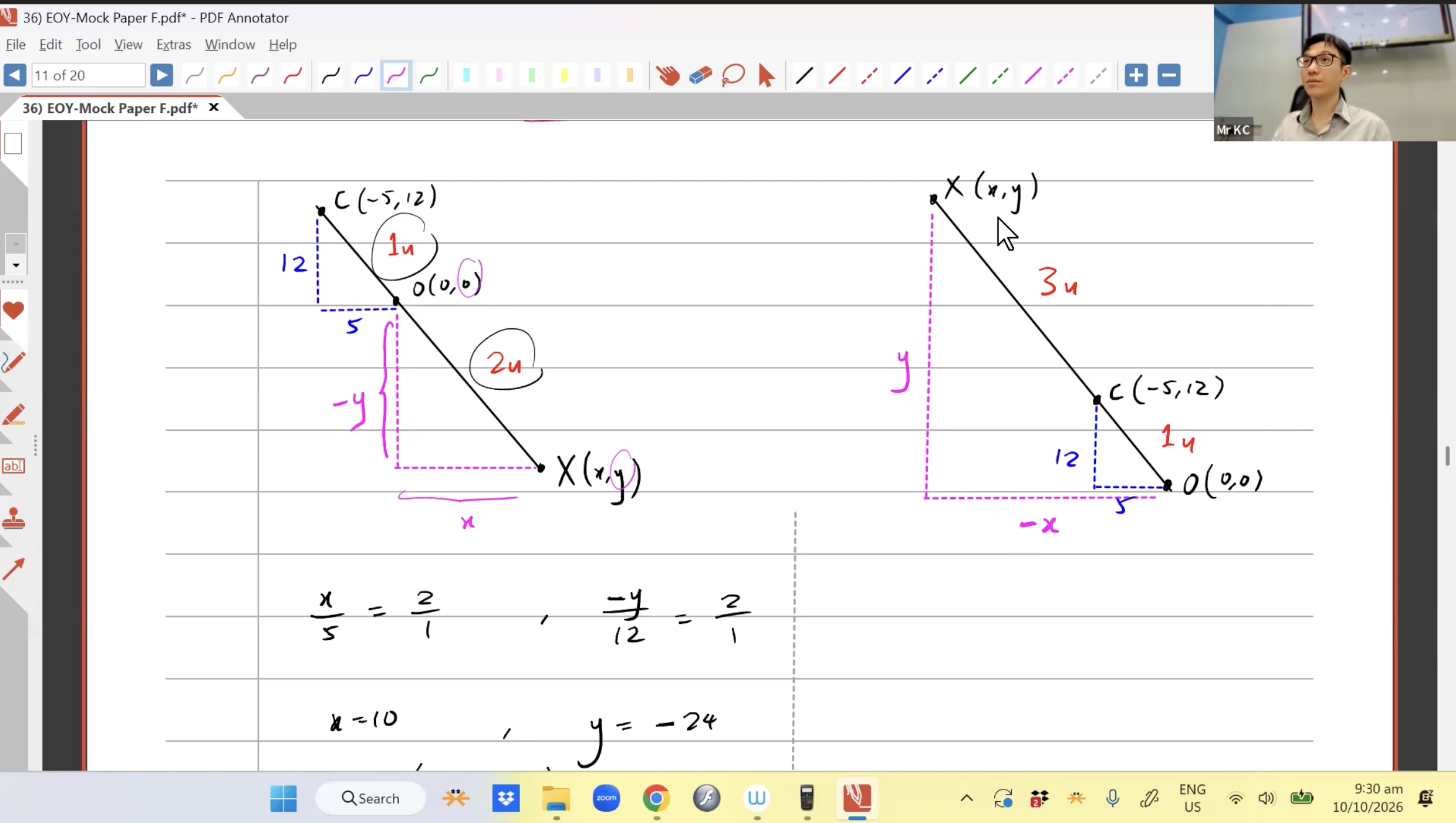Pick the green highlighter marker
1456x823 pixels.
coord(532,76)
